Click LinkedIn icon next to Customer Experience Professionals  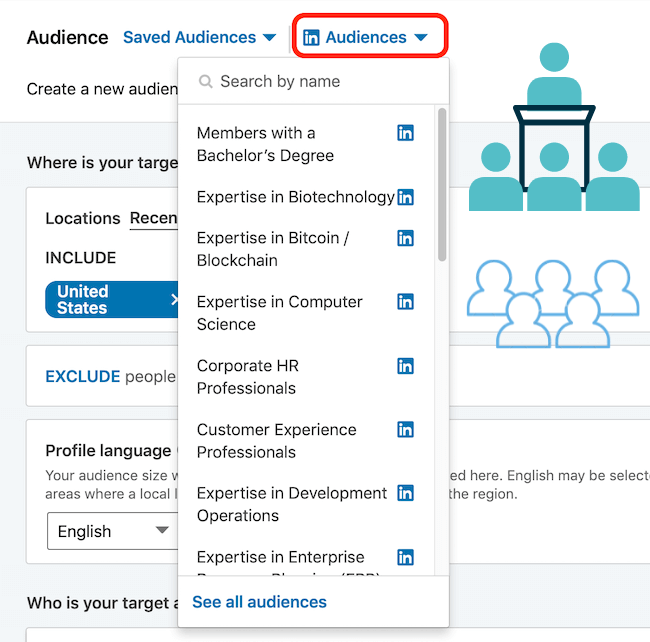405,430
